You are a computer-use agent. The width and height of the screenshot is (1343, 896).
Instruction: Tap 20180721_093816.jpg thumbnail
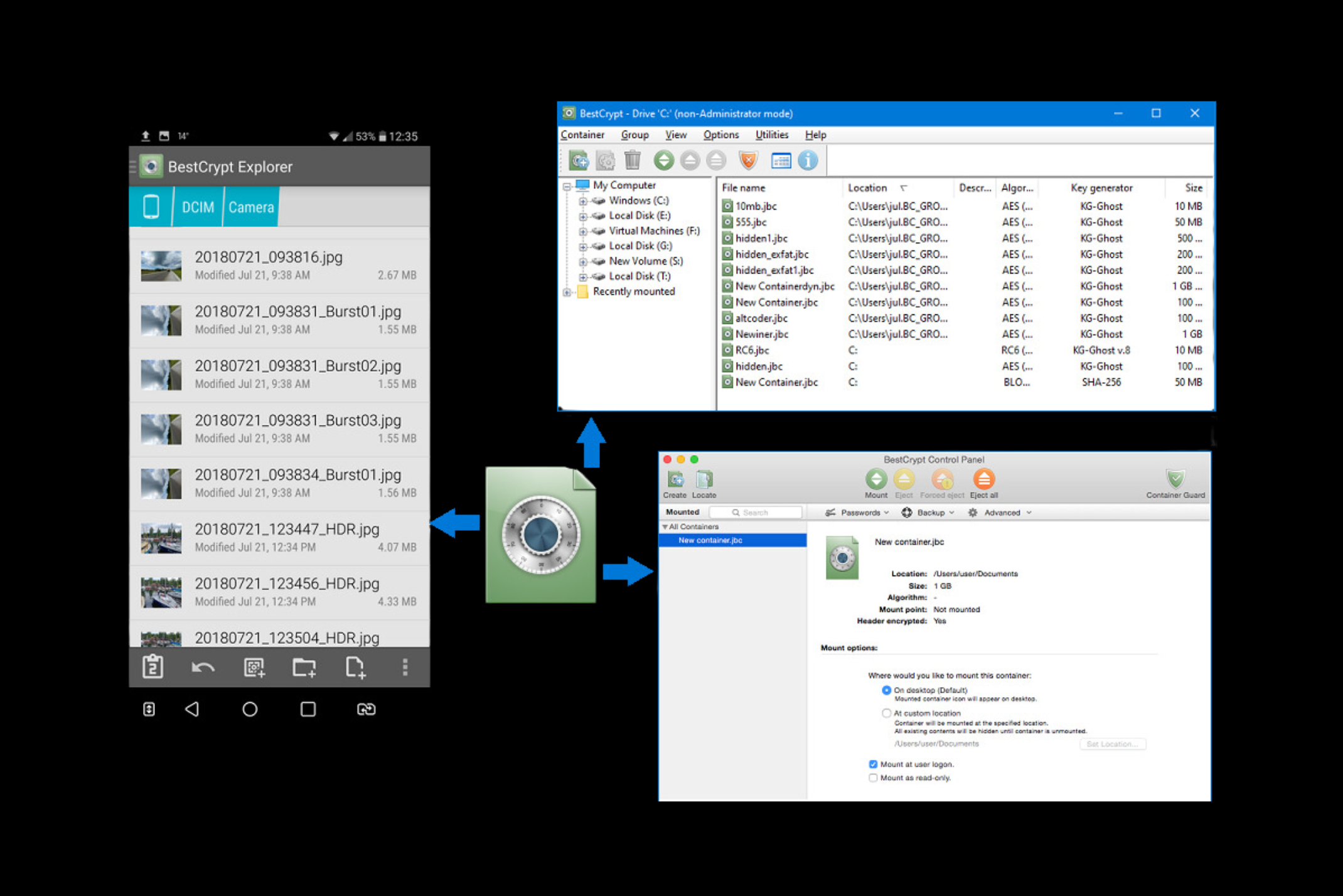pos(161,266)
